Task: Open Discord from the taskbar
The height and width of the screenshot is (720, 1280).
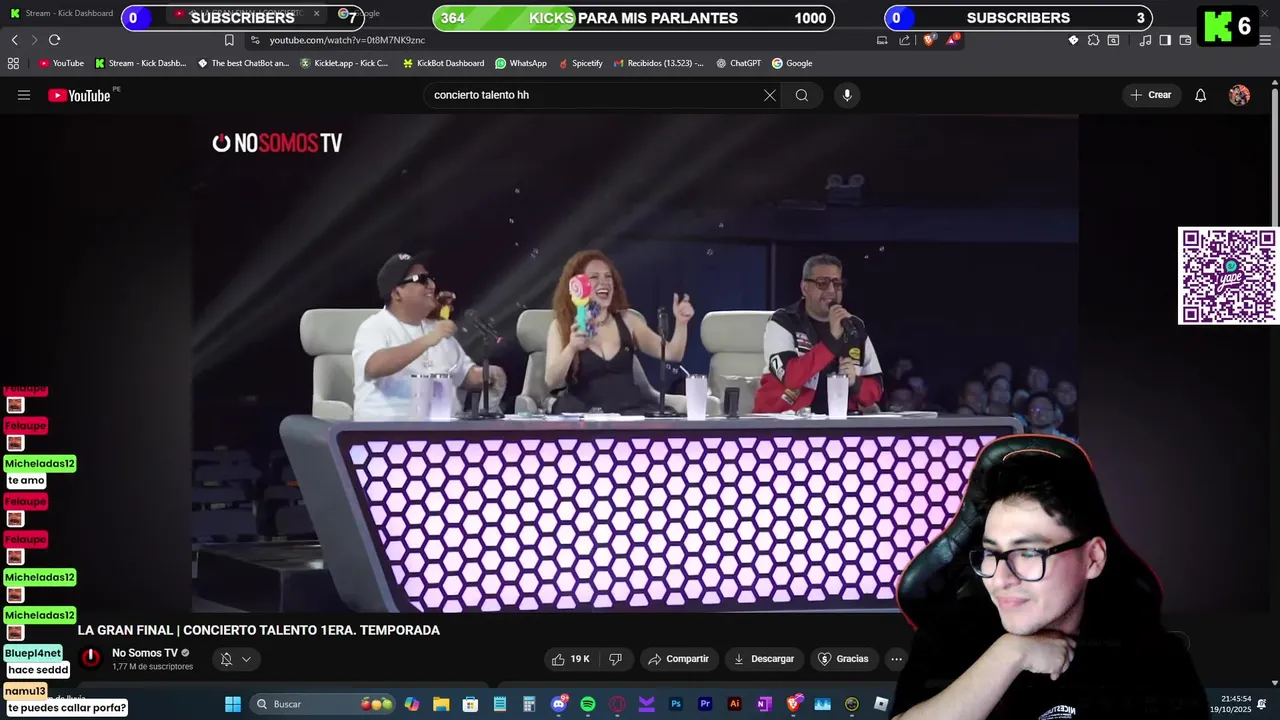Action: [x=559, y=704]
